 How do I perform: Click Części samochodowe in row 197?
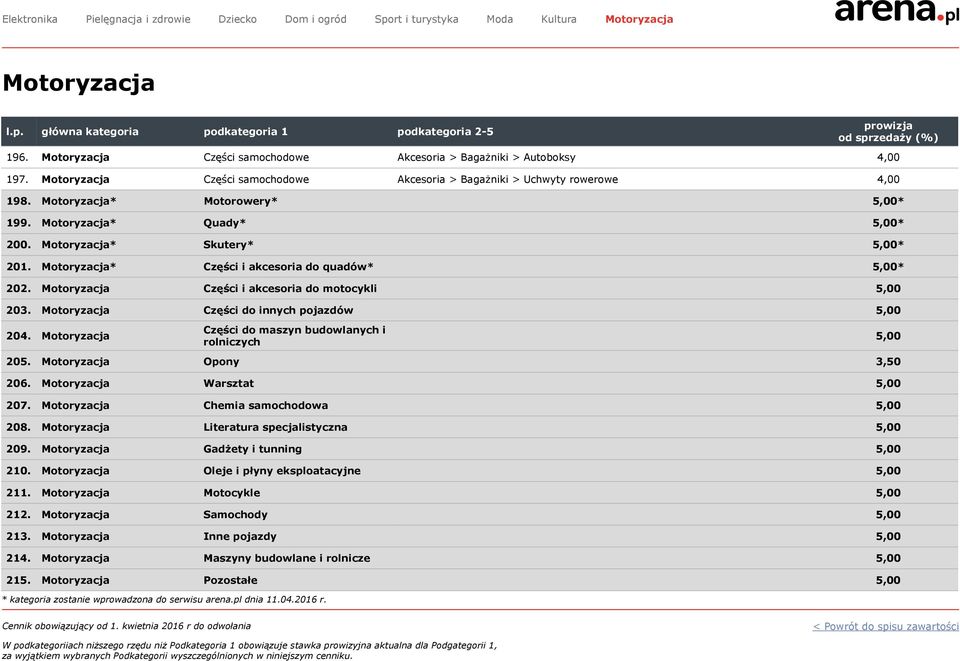[x=256, y=179]
